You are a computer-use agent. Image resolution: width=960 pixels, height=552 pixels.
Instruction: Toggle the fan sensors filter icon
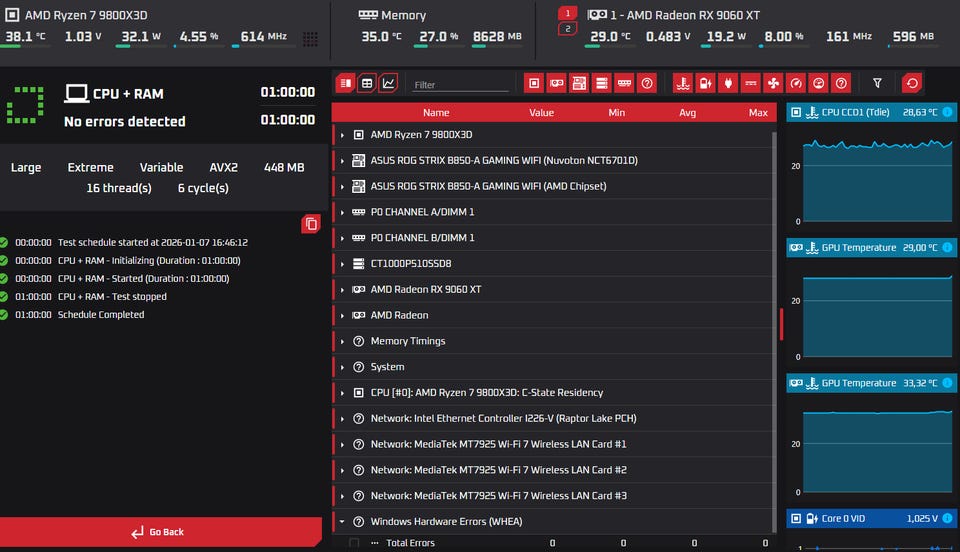coord(773,83)
